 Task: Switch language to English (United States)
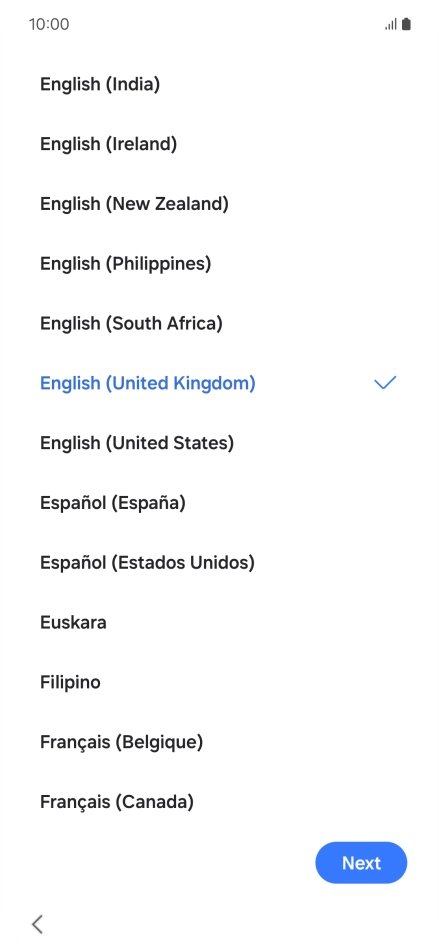219,443
